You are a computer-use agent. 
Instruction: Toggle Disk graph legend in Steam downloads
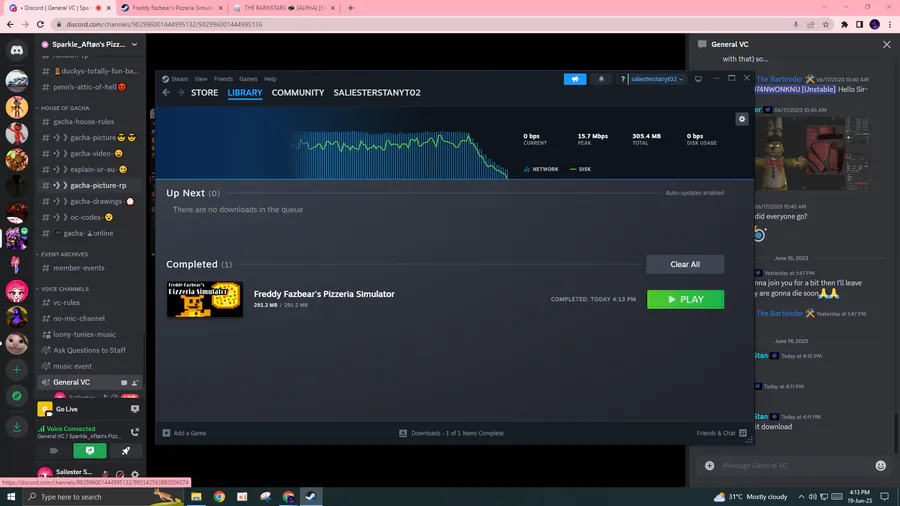[580, 169]
